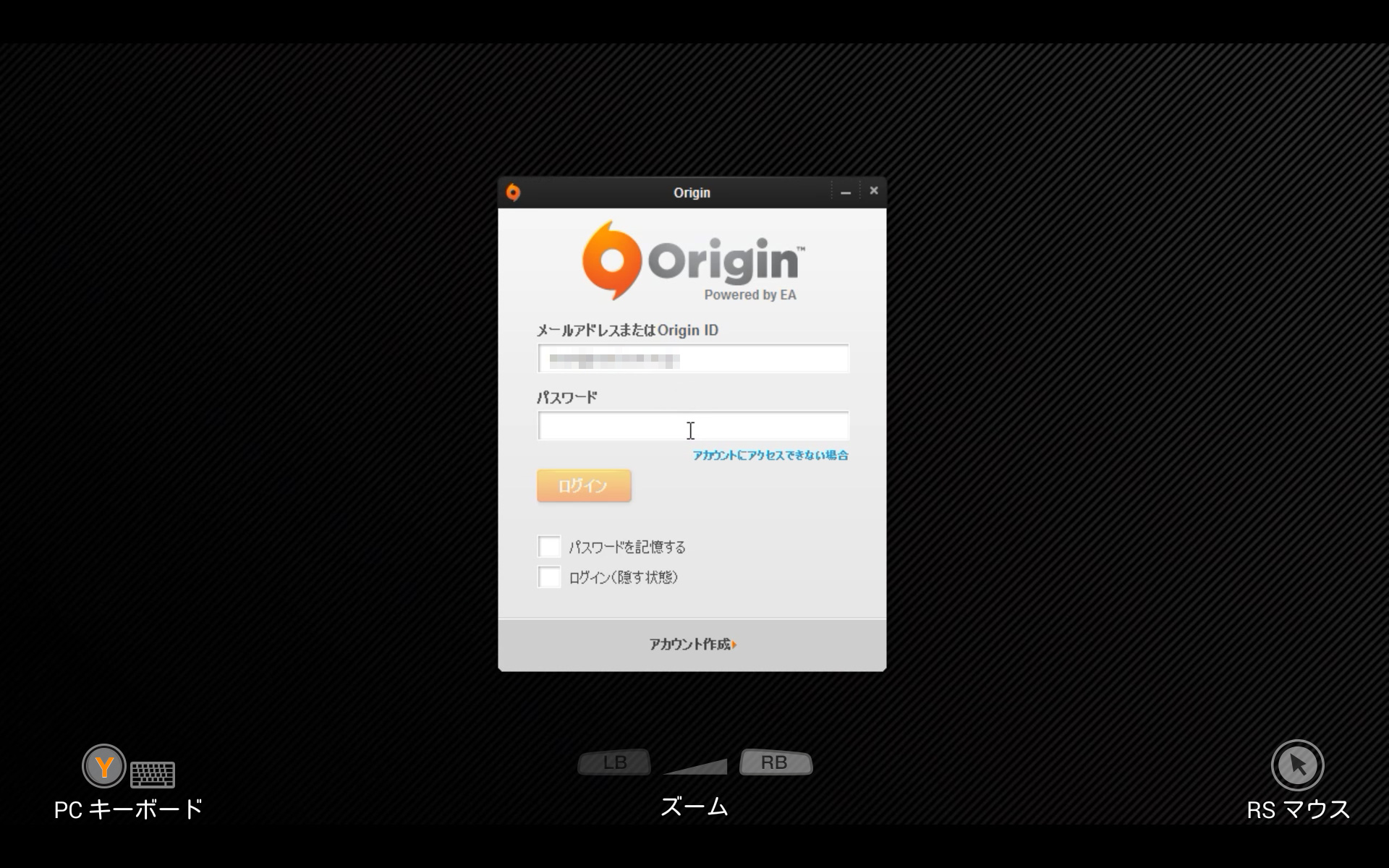Toggle the ログイン(隠す状態) checkbox
Viewport: 1389px width, 868px height.
tap(549, 577)
